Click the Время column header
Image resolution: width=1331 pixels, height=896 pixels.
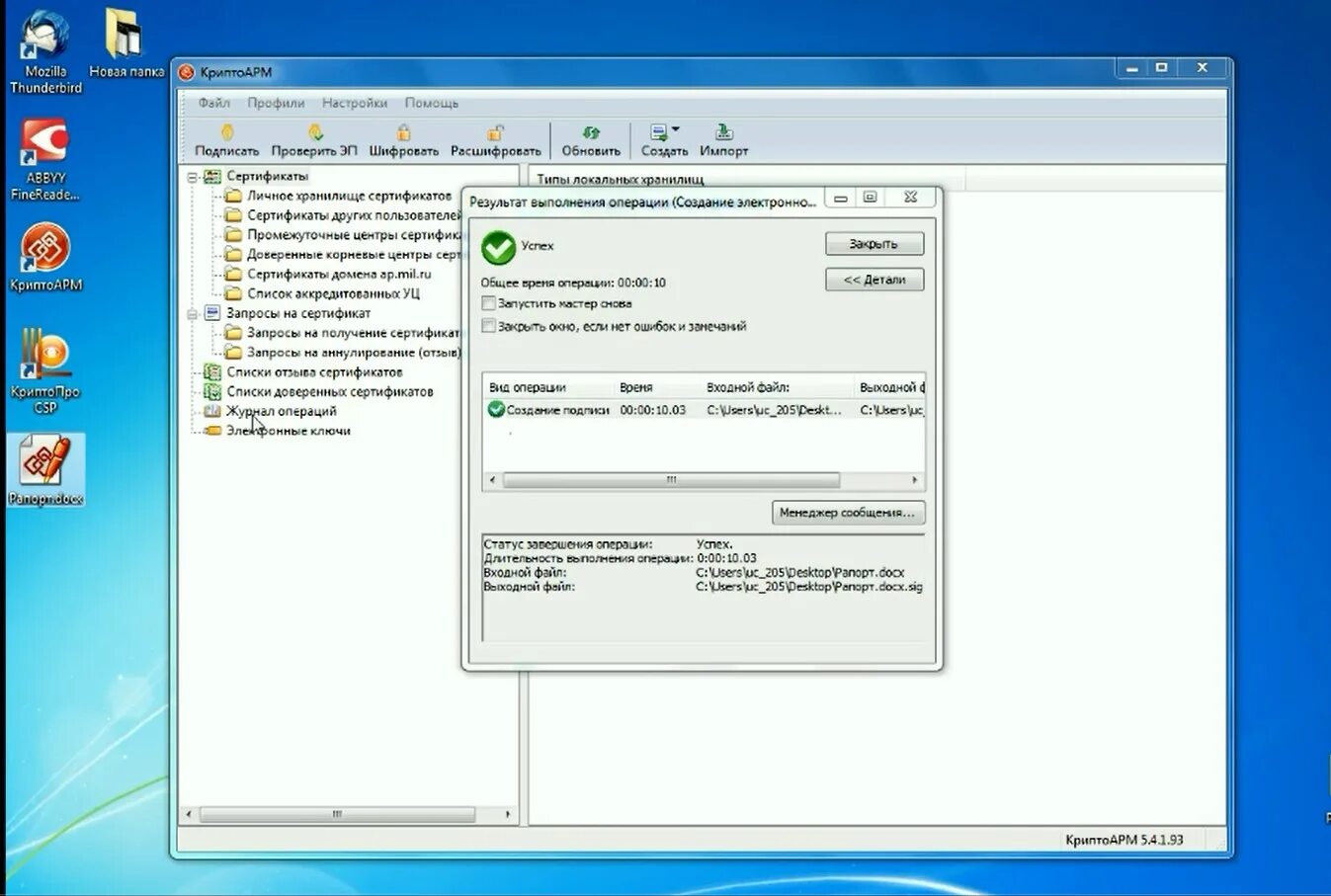coord(655,387)
